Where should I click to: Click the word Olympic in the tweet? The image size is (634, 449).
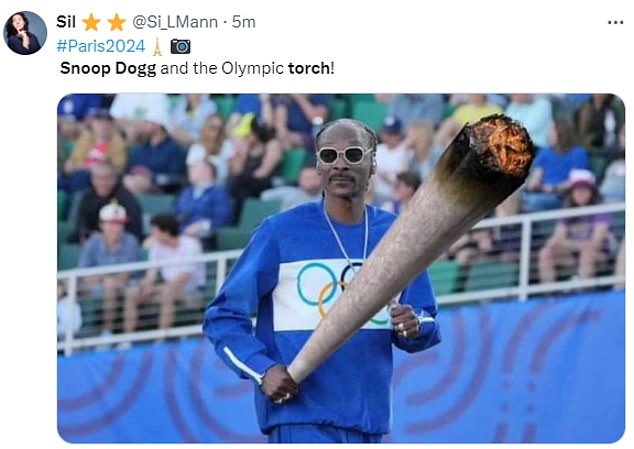click(252, 69)
